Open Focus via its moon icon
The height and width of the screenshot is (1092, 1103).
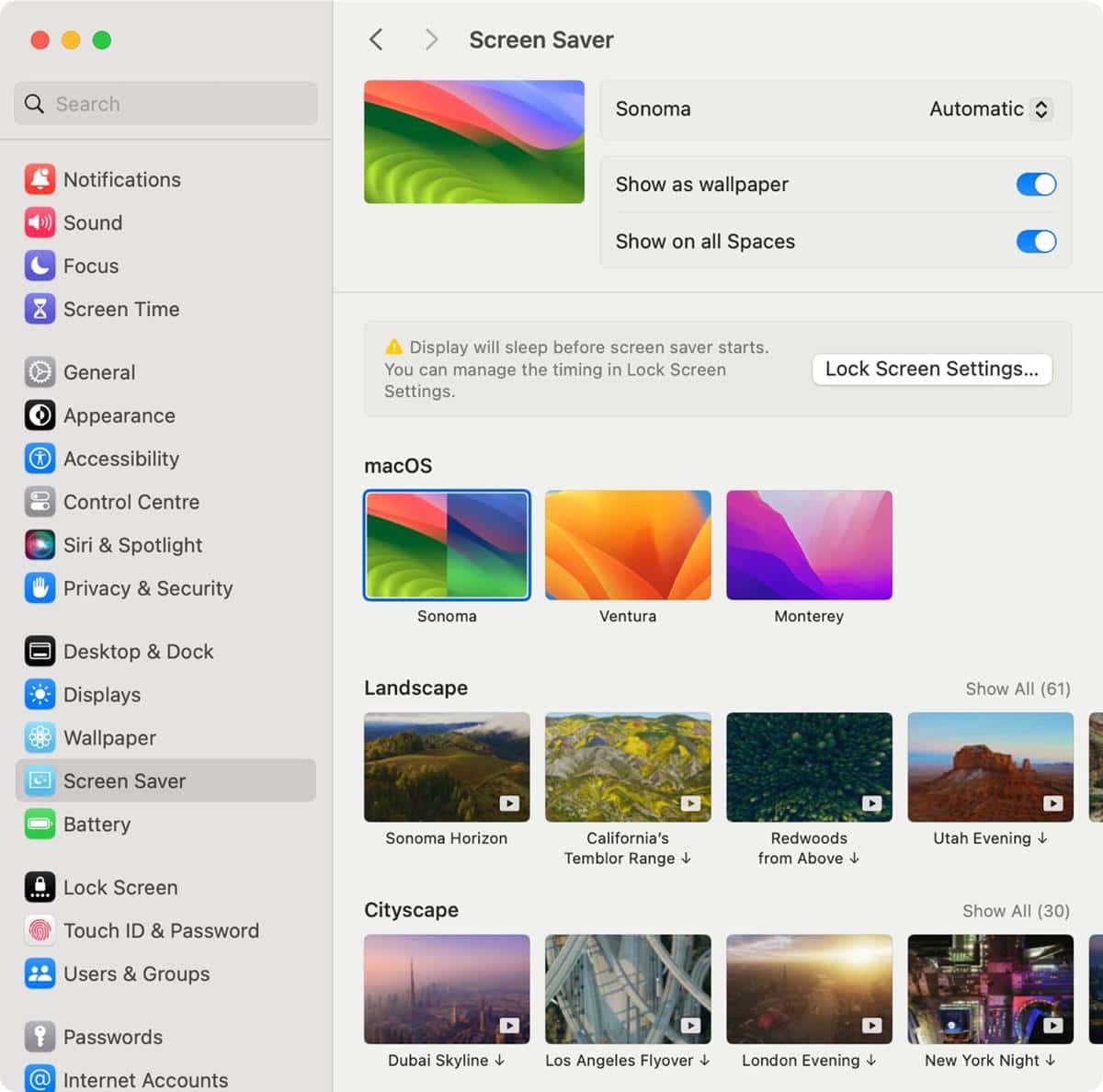[40, 266]
